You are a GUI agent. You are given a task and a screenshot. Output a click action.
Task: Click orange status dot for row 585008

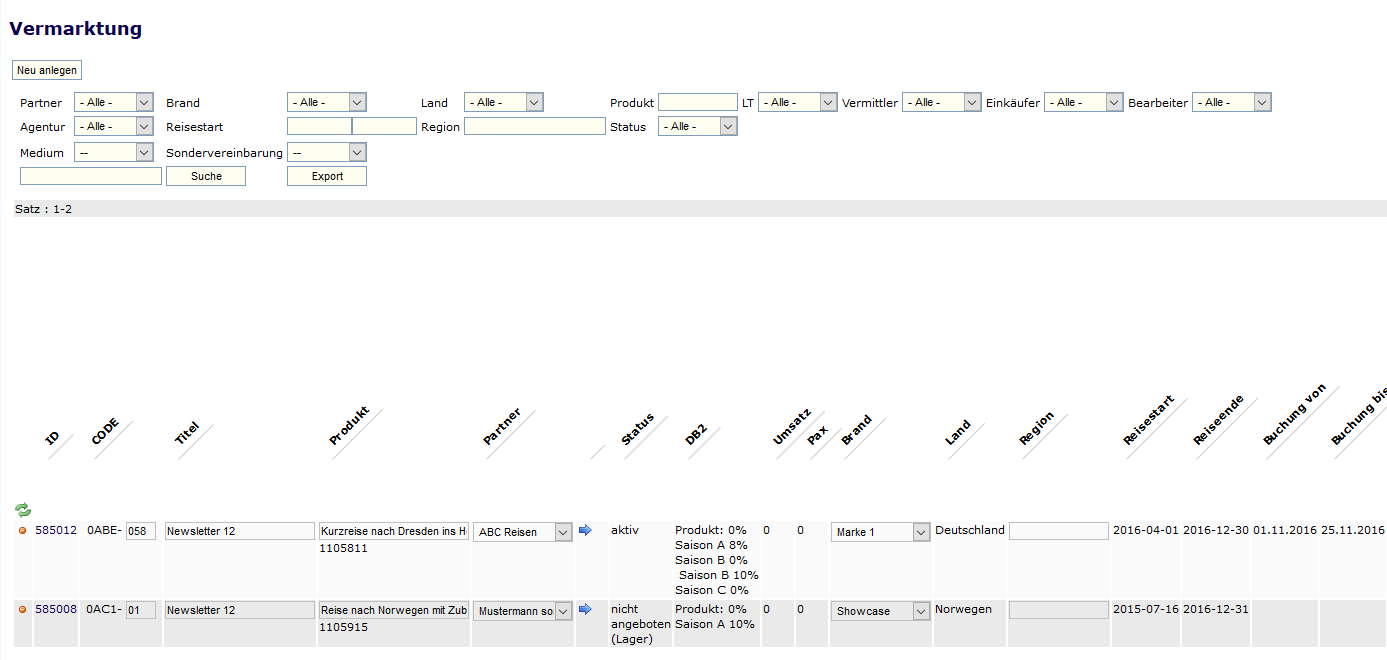(23, 609)
